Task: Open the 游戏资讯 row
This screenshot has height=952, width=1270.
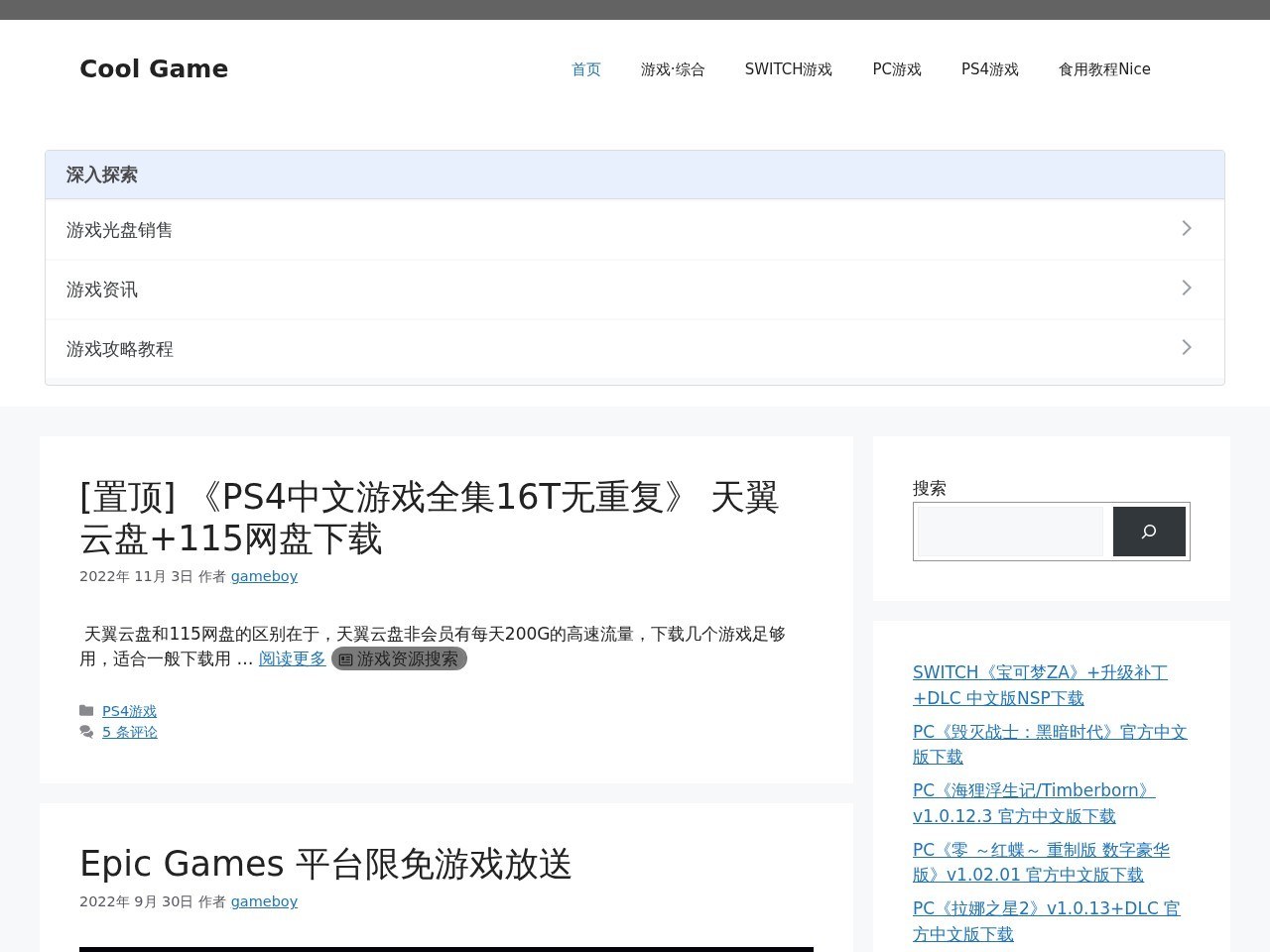Action: [x=635, y=290]
